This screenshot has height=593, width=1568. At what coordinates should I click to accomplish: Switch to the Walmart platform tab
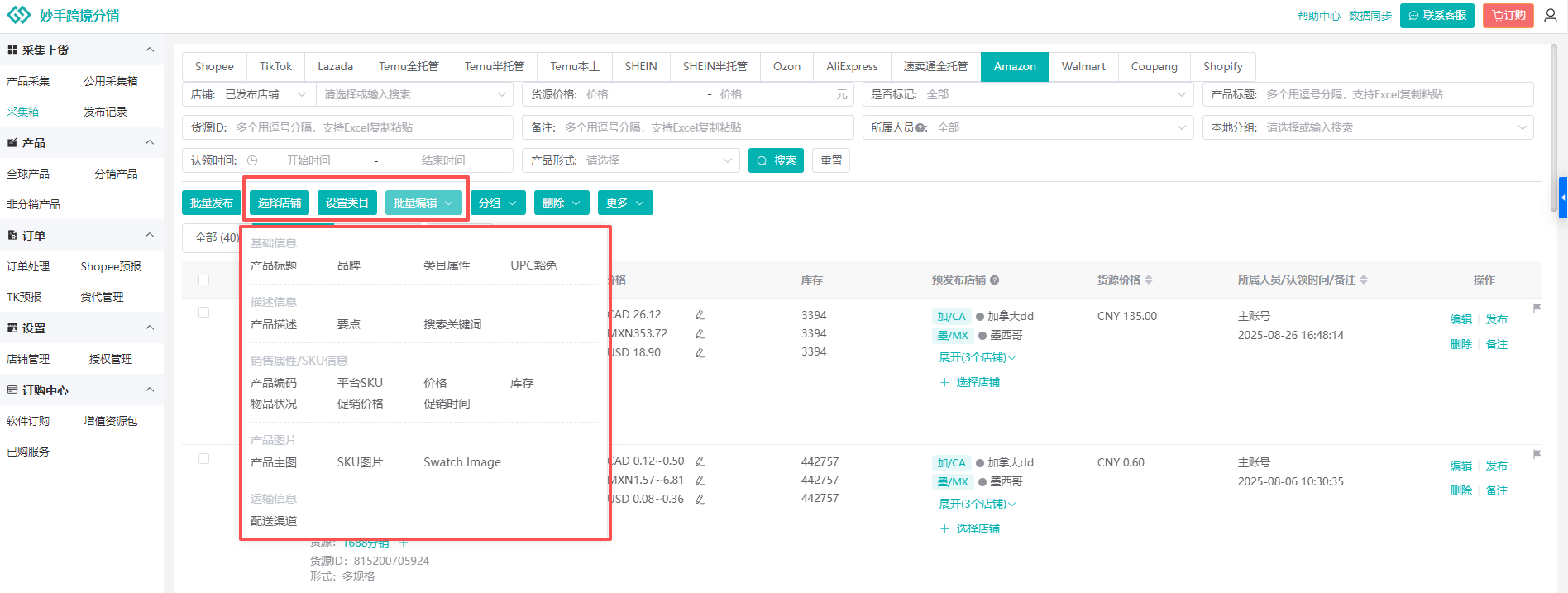(1083, 66)
